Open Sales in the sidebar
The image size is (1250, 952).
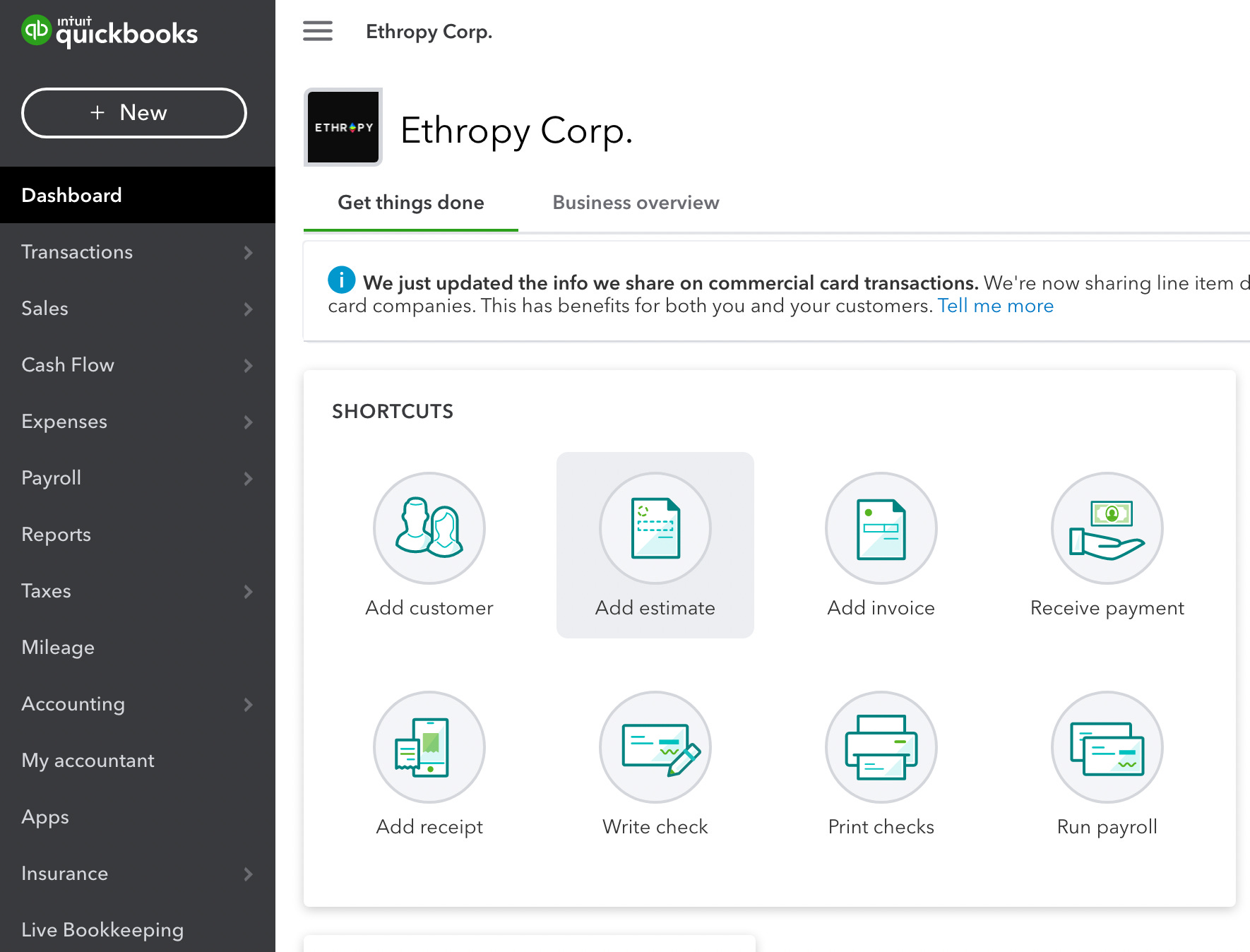tap(138, 309)
